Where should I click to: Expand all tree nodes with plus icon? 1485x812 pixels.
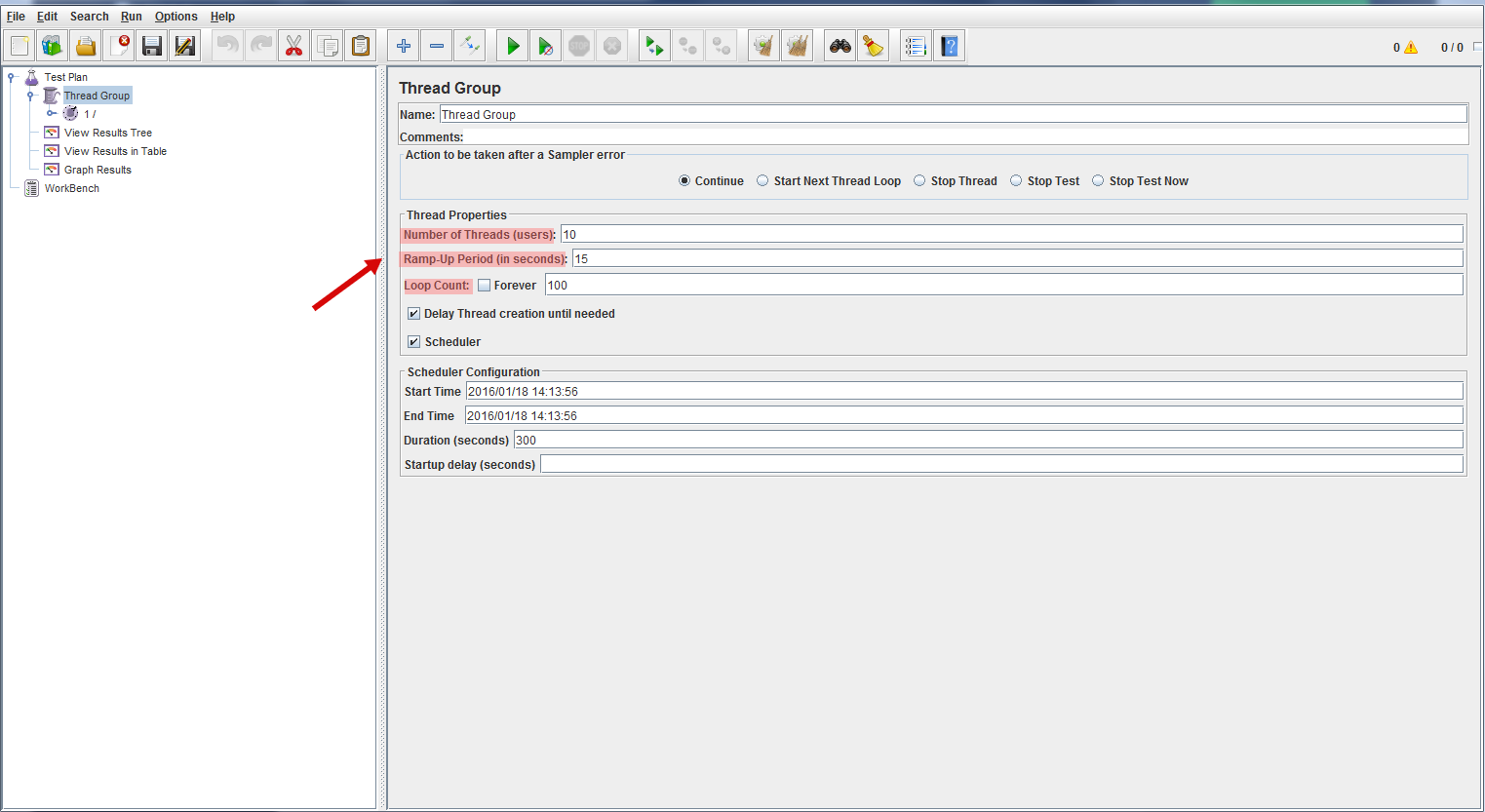pos(404,46)
